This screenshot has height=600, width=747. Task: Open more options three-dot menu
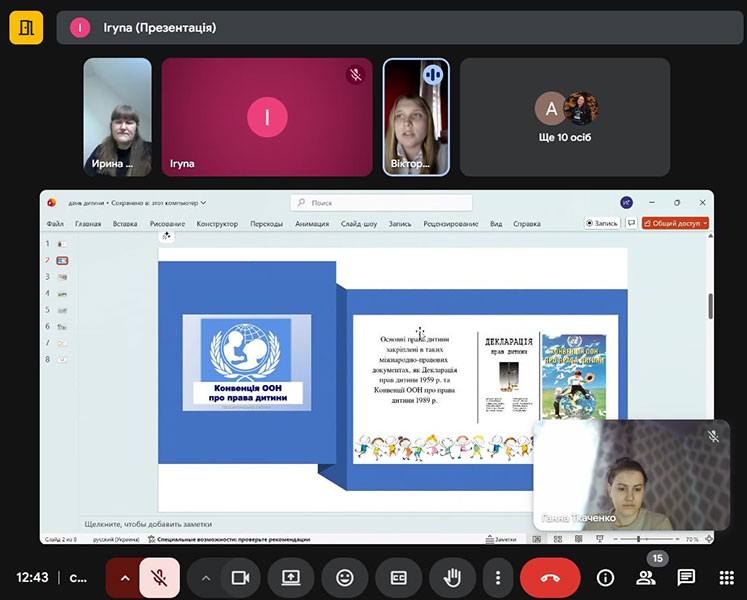[498, 577]
